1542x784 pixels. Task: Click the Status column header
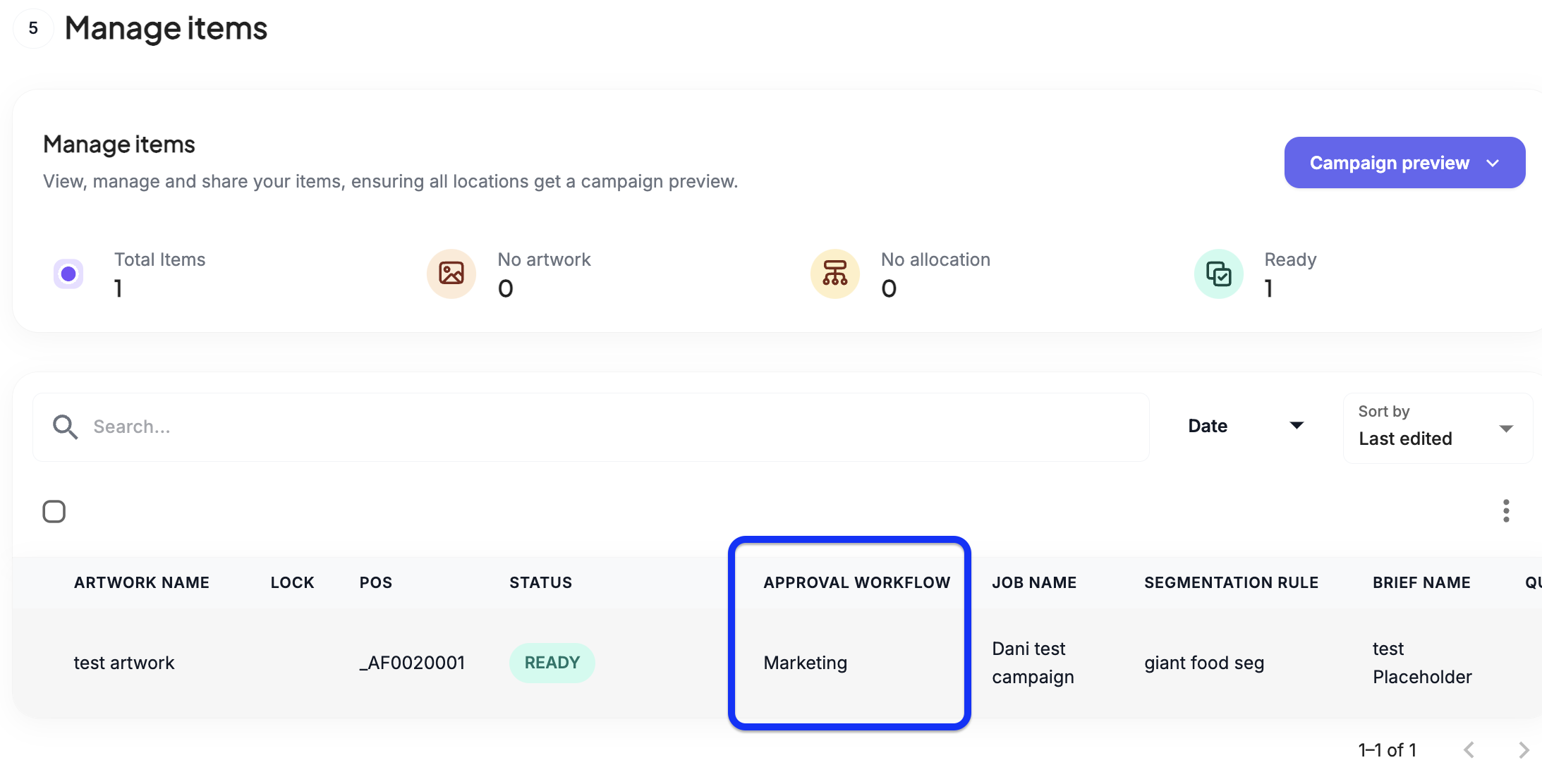pyautogui.click(x=540, y=582)
